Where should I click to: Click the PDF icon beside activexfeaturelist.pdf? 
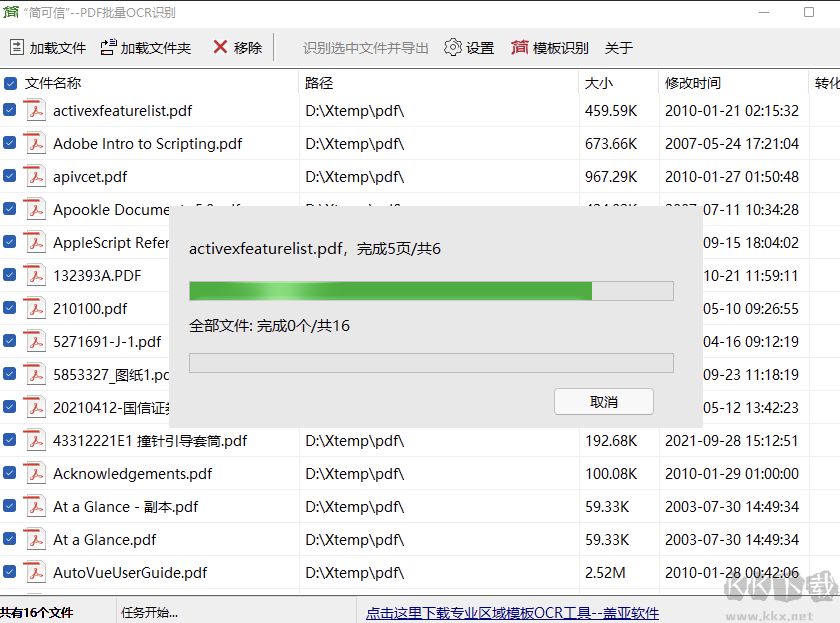coord(34,110)
